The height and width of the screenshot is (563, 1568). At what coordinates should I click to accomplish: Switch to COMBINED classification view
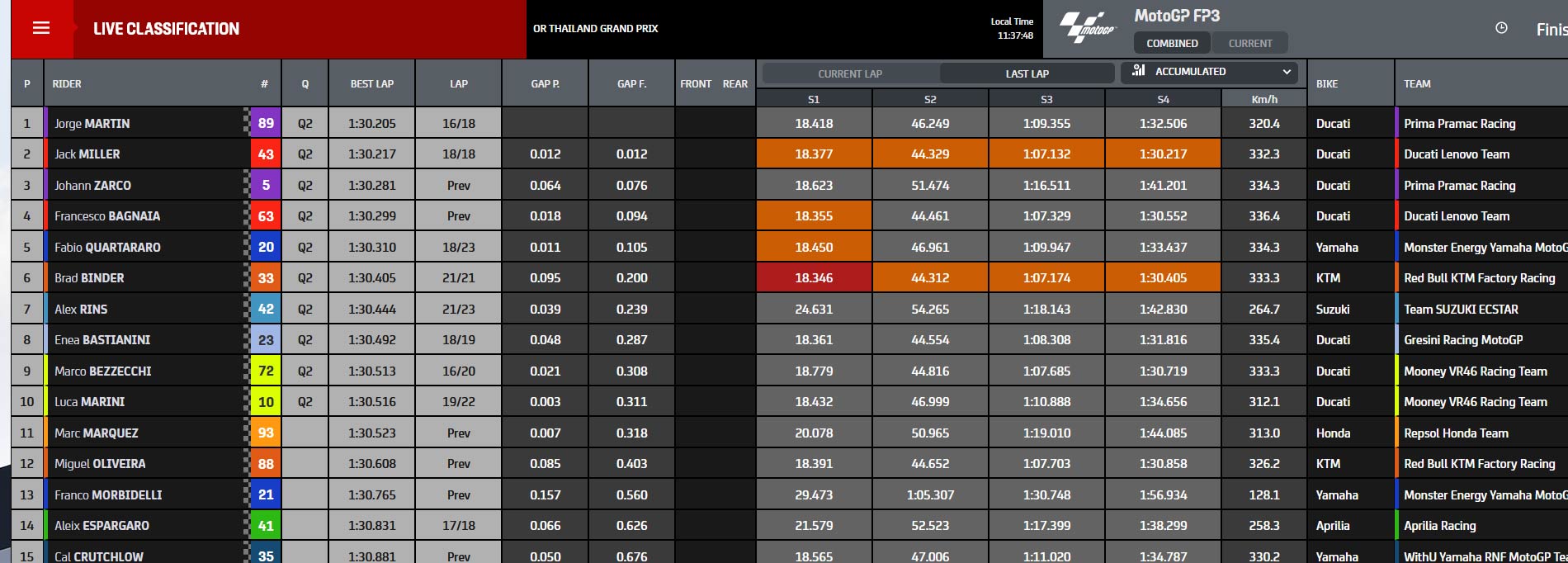[x=1172, y=43]
